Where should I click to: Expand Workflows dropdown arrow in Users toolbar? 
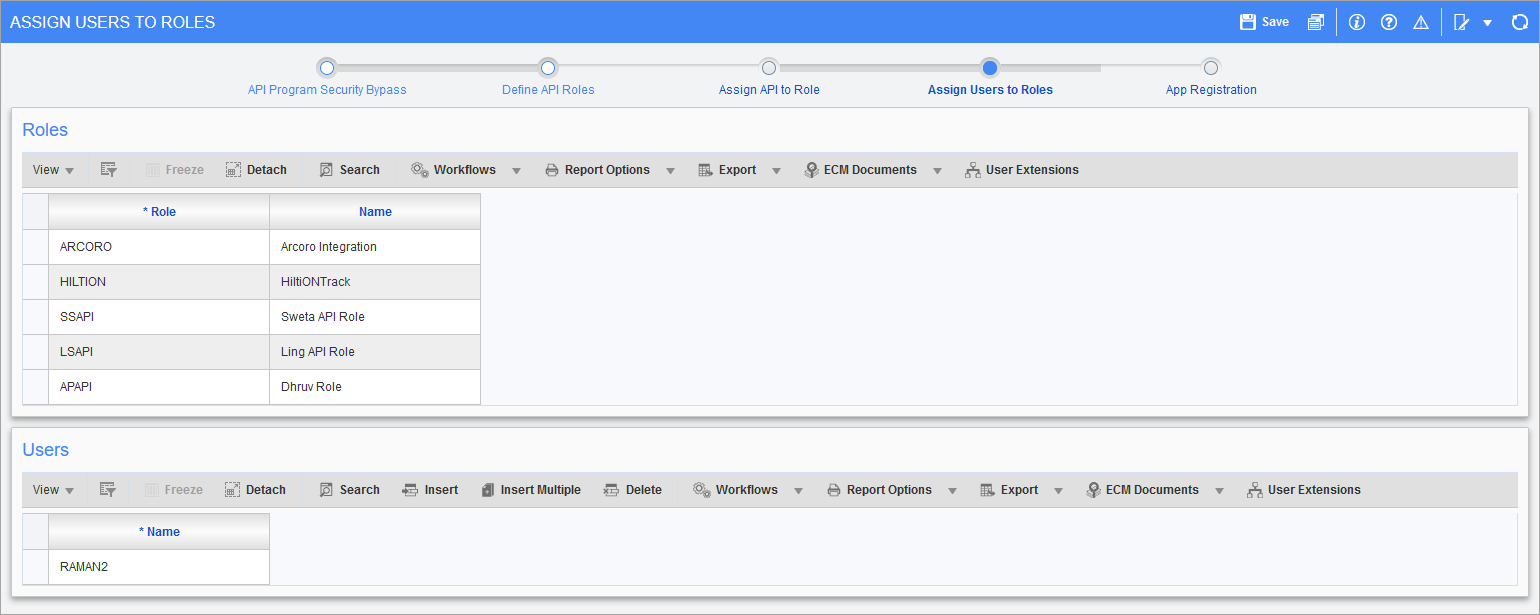click(798, 491)
